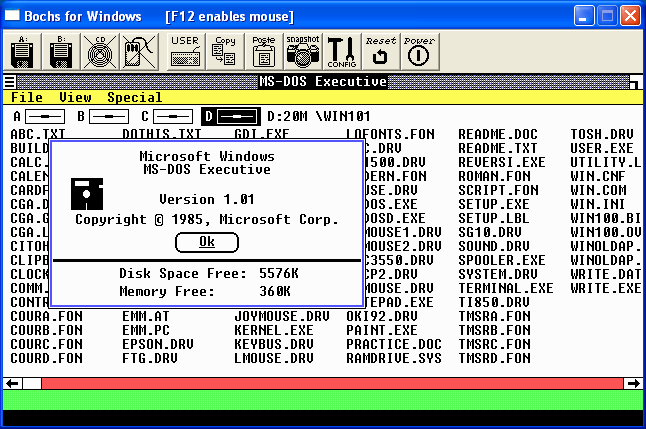Select TI850.DRV file
The height and width of the screenshot is (429, 646).
tap(494, 302)
